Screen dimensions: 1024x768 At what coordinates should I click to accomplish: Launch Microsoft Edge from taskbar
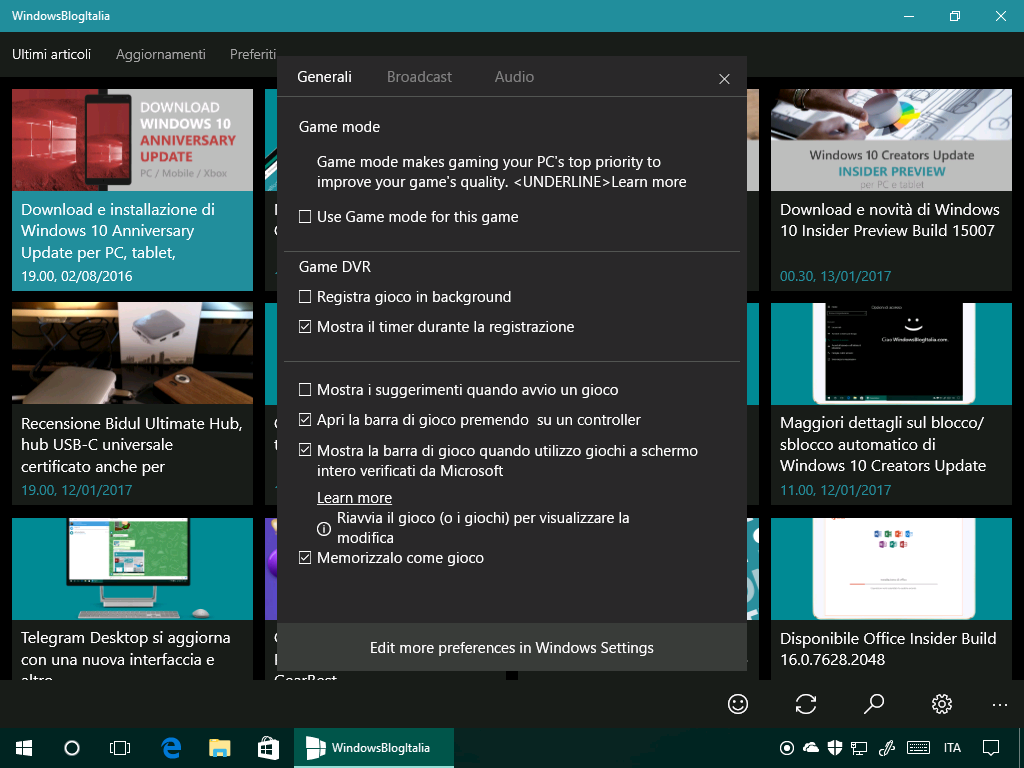(x=171, y=748)
